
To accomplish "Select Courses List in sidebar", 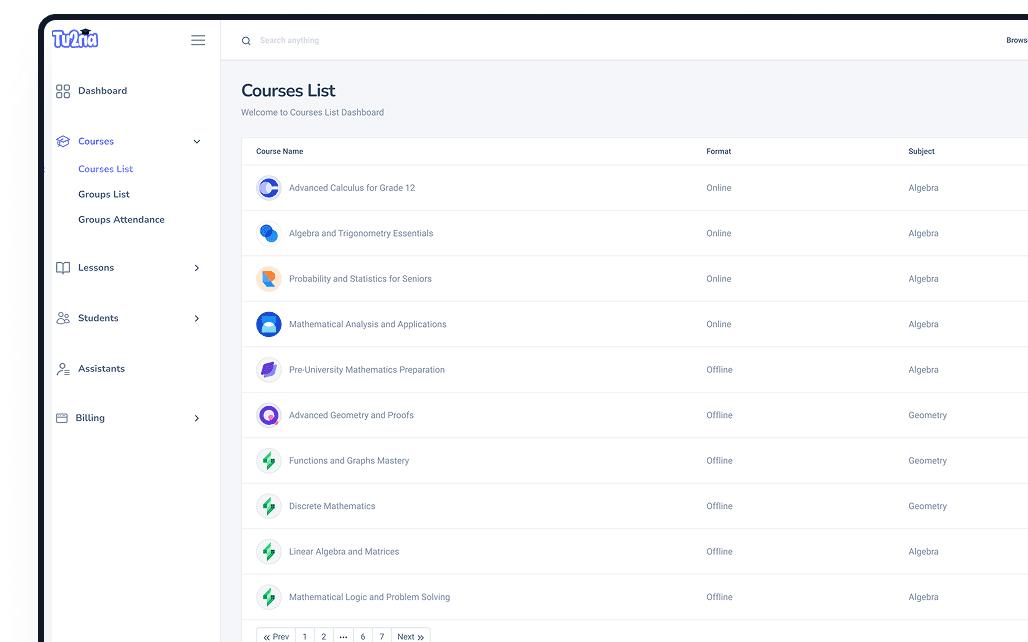I will click(x=106, y=169).
